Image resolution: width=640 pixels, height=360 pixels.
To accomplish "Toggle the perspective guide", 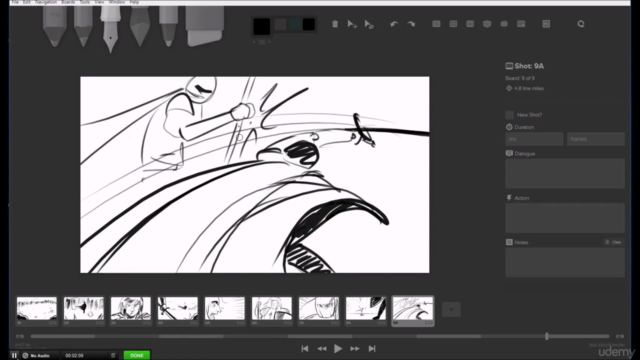I will (487, 24).
